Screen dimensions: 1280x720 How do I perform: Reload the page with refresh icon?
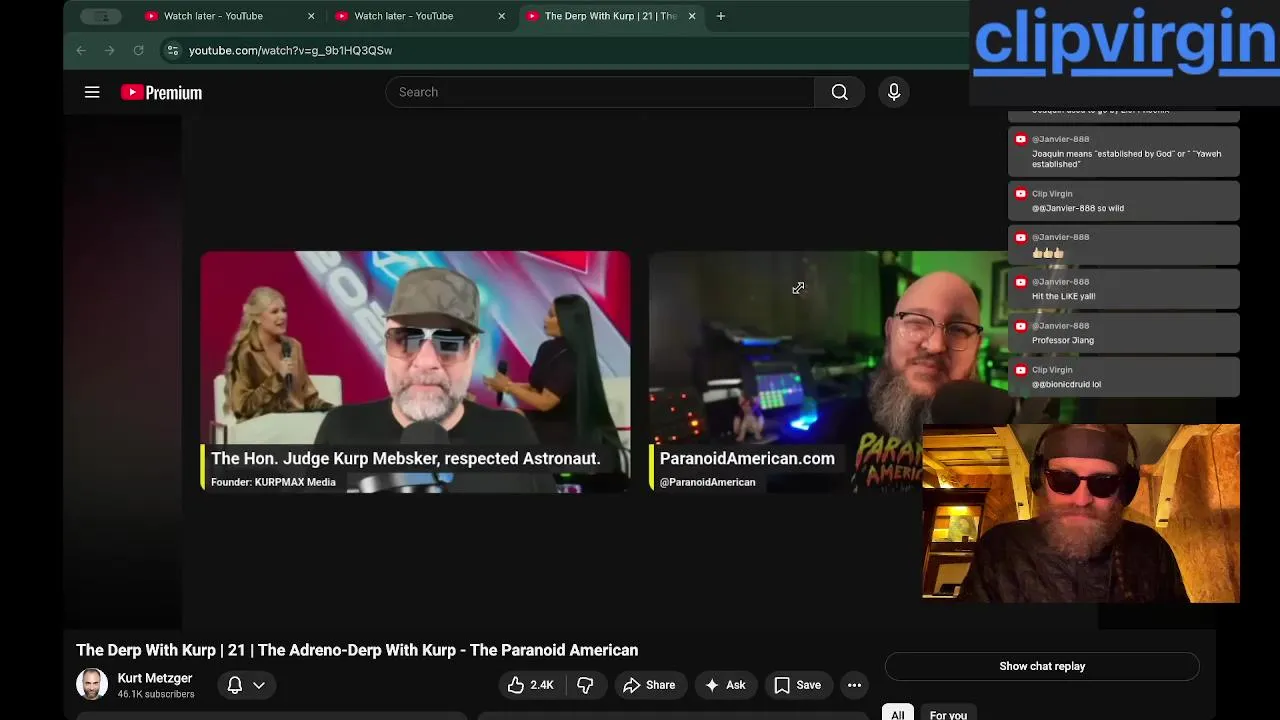(138, 50)
